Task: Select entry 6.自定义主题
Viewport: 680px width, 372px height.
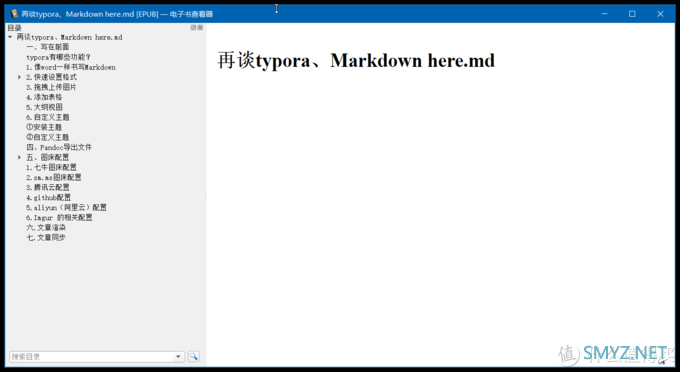Action: tap(47, 117)
